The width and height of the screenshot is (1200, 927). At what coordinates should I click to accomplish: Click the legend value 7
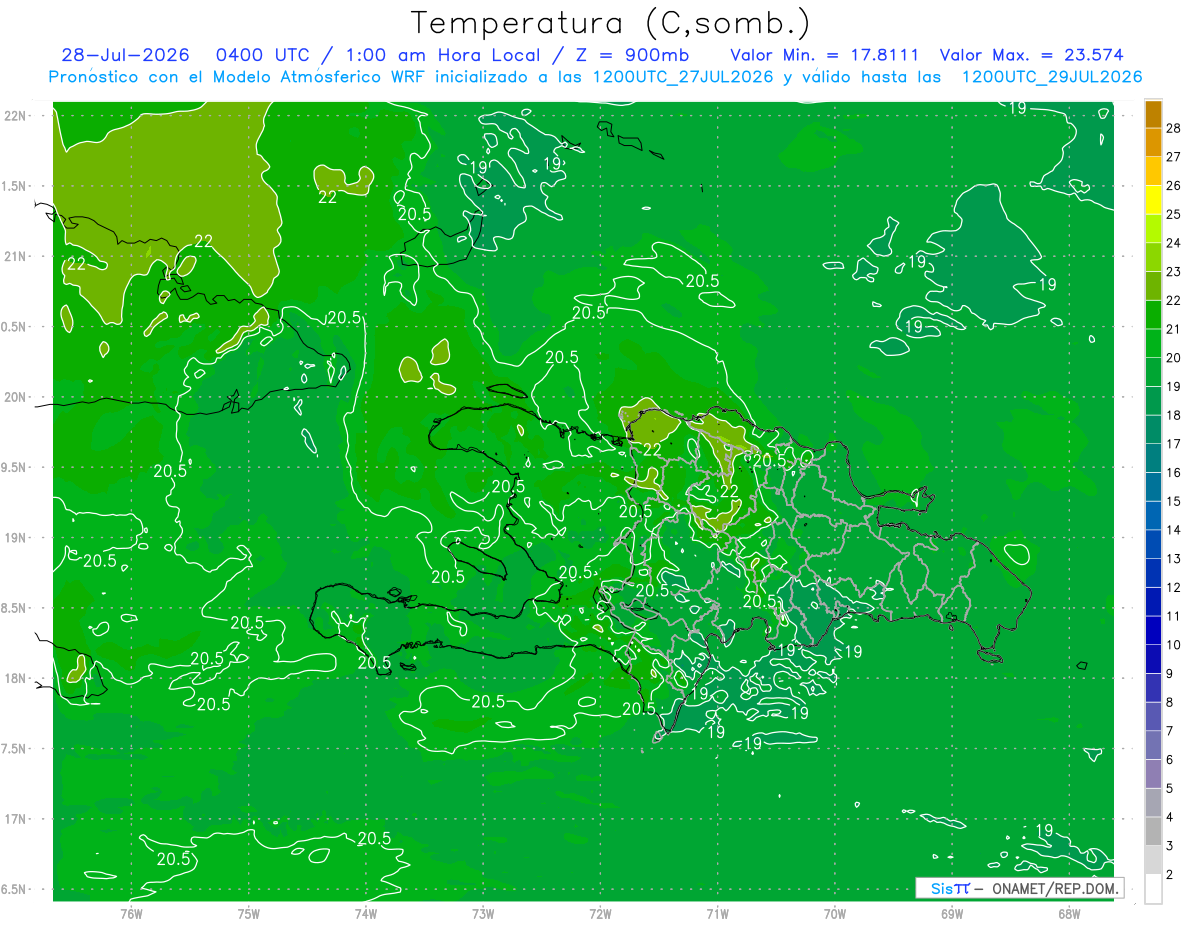click(1170, 731)
